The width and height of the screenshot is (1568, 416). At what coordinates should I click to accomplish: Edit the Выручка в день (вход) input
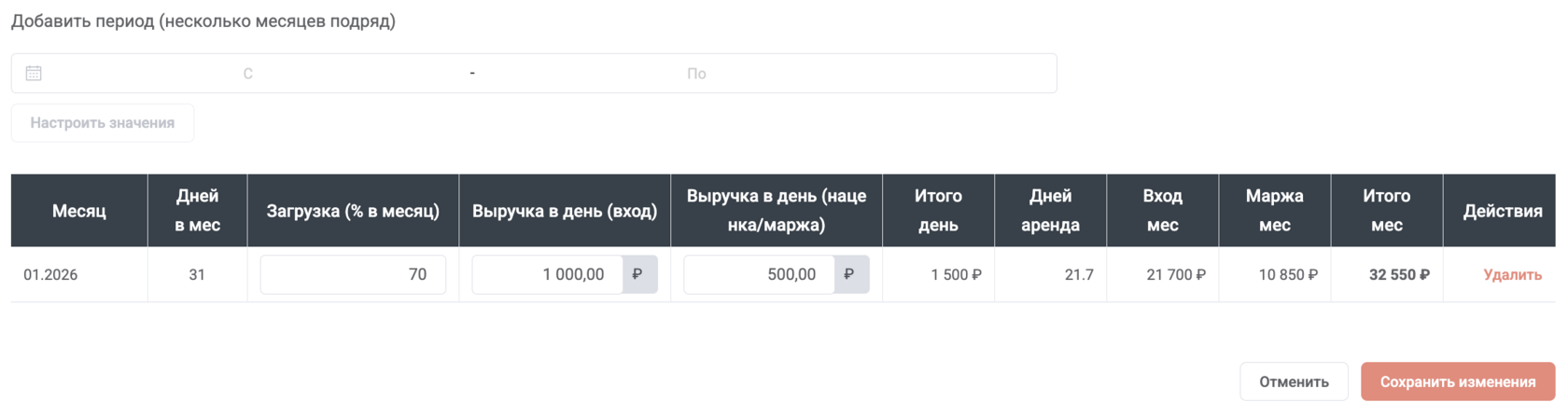(x=547, y=274)
